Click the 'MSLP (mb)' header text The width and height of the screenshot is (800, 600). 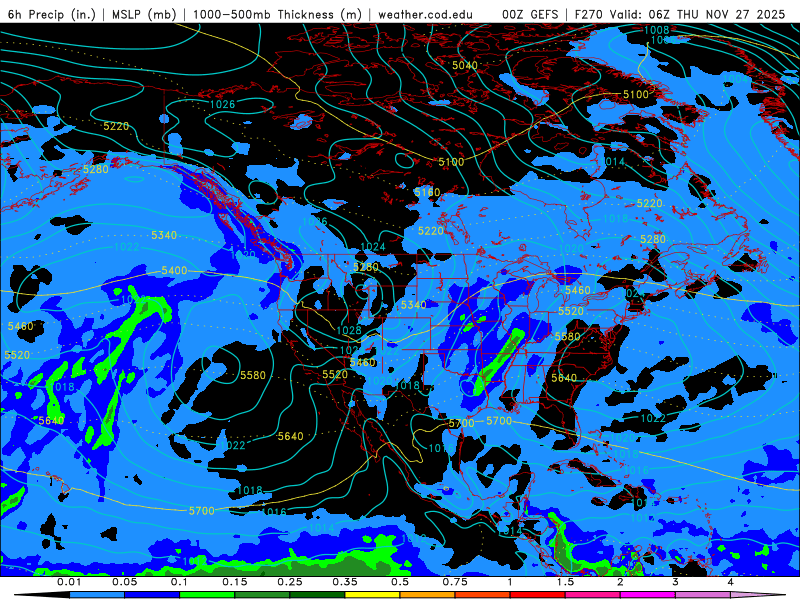click(x=143, y=14)
